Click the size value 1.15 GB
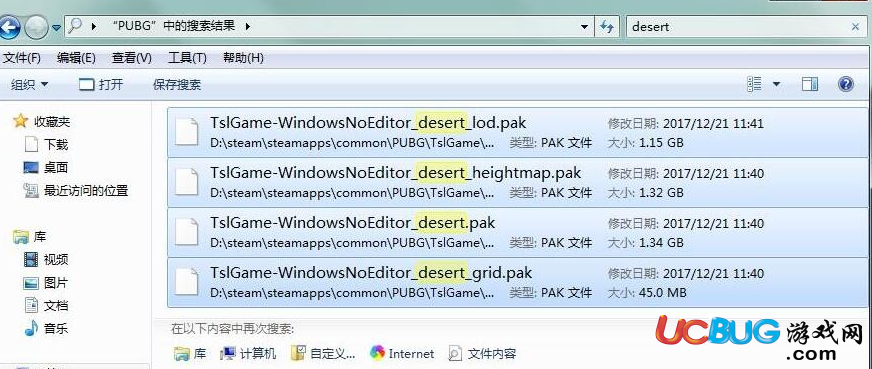 pyautogui.click(x=661, y=143)
